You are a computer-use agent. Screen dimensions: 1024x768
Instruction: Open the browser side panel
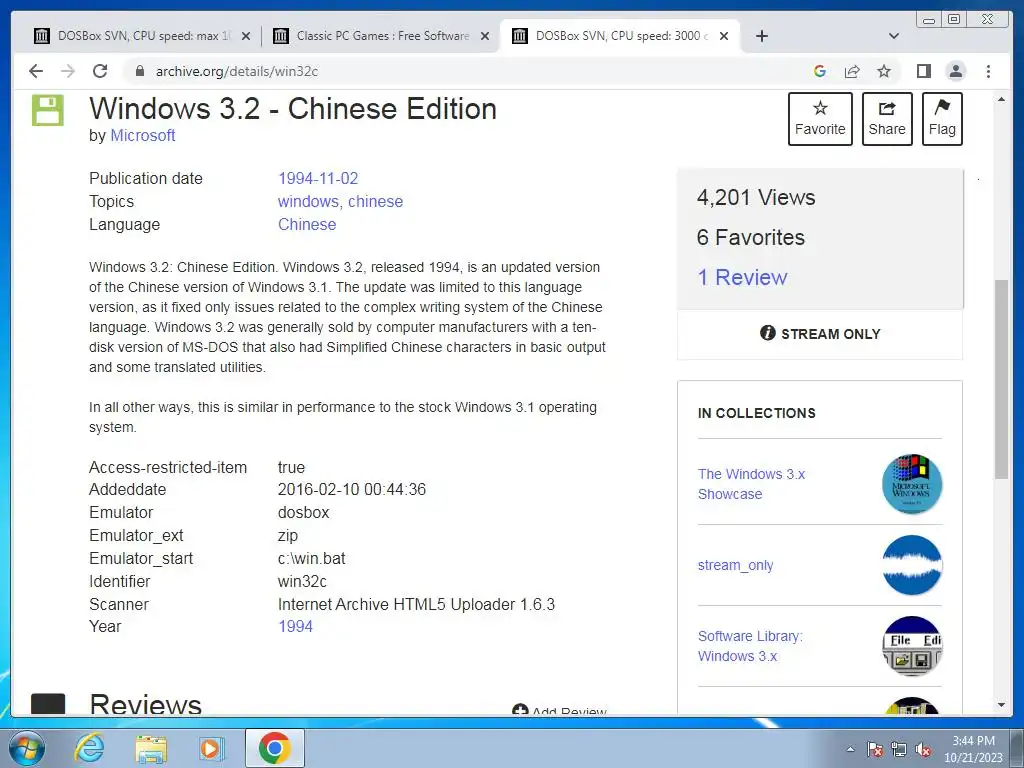pyautogui.click(x=923, y=71)
